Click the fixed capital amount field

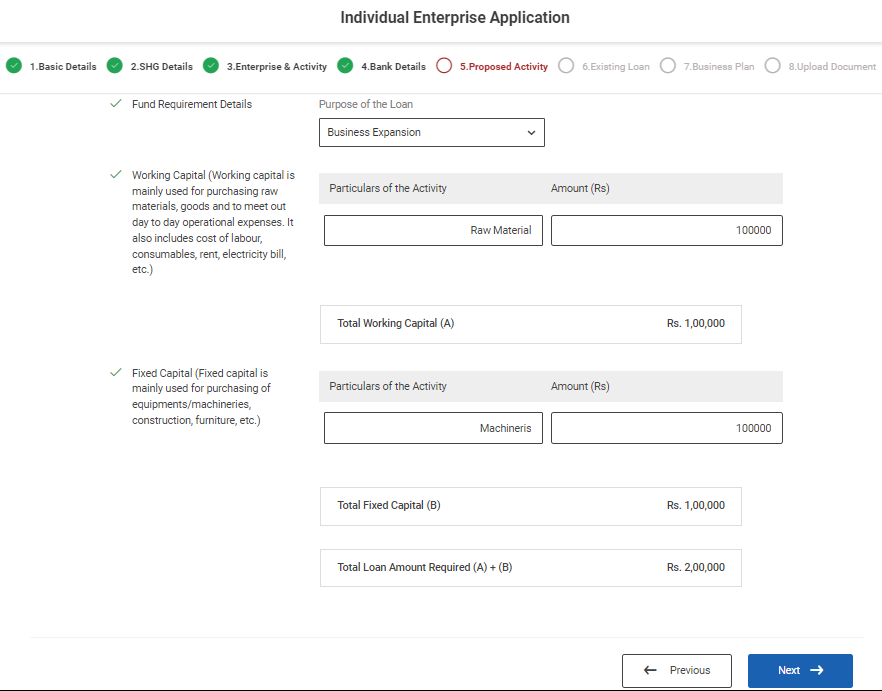(666, 428)
